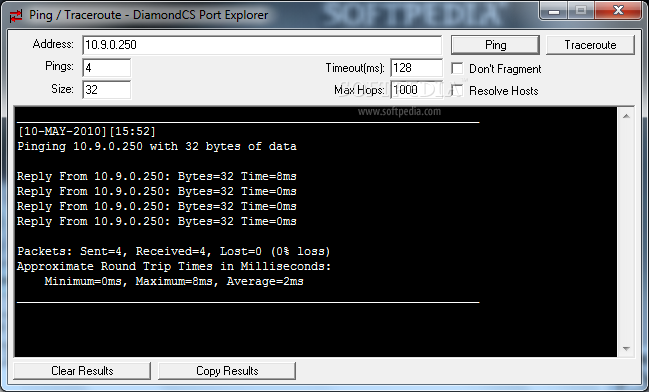
Task: Click the Ping button
Action: pyautogui.click(x=495, y=45)
